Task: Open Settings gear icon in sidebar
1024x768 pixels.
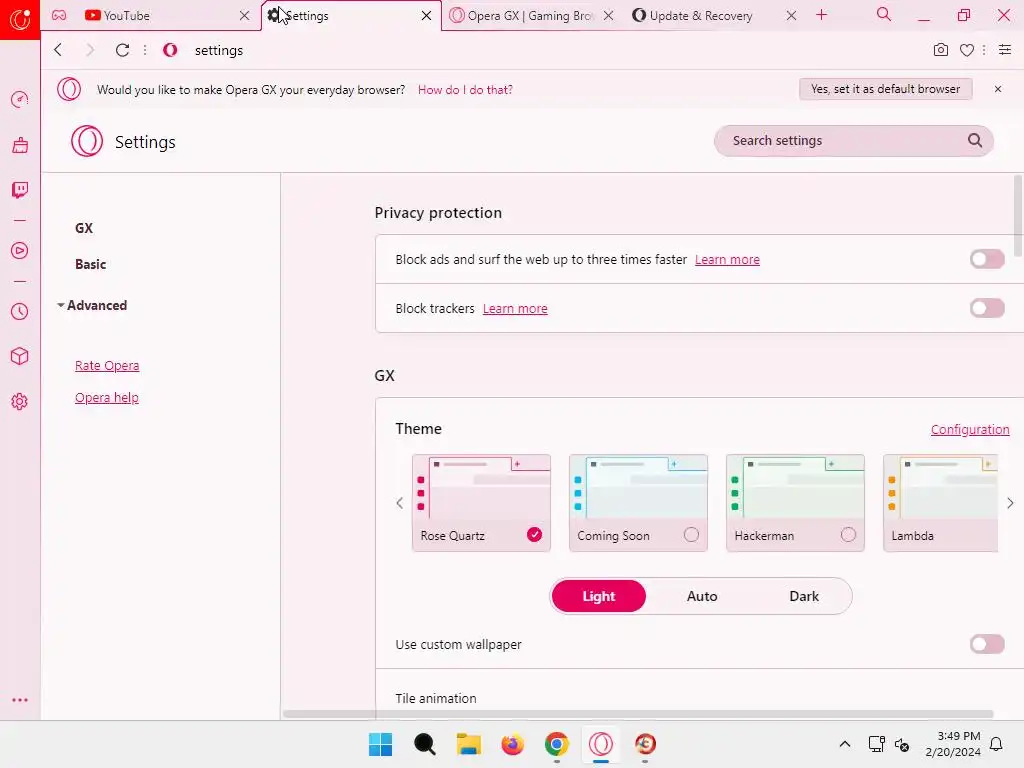Action: pos(20,401)
